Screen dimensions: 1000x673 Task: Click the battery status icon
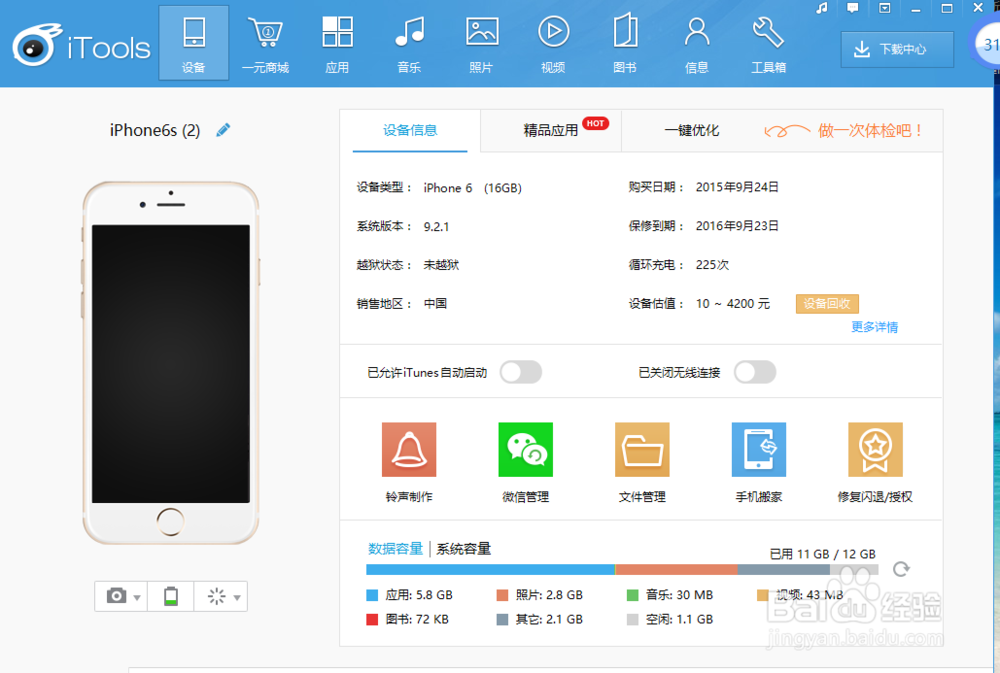171,596
